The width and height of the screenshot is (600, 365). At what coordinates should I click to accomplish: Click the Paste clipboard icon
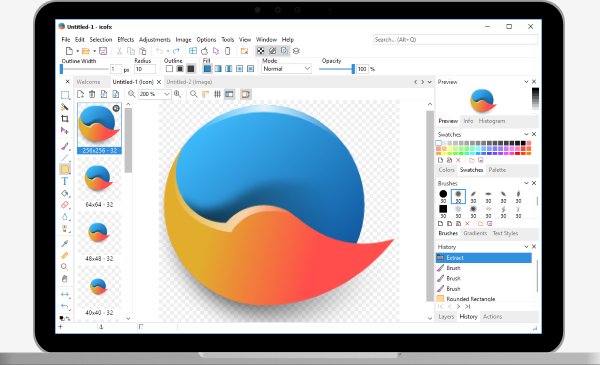click(x=143, y=51)
